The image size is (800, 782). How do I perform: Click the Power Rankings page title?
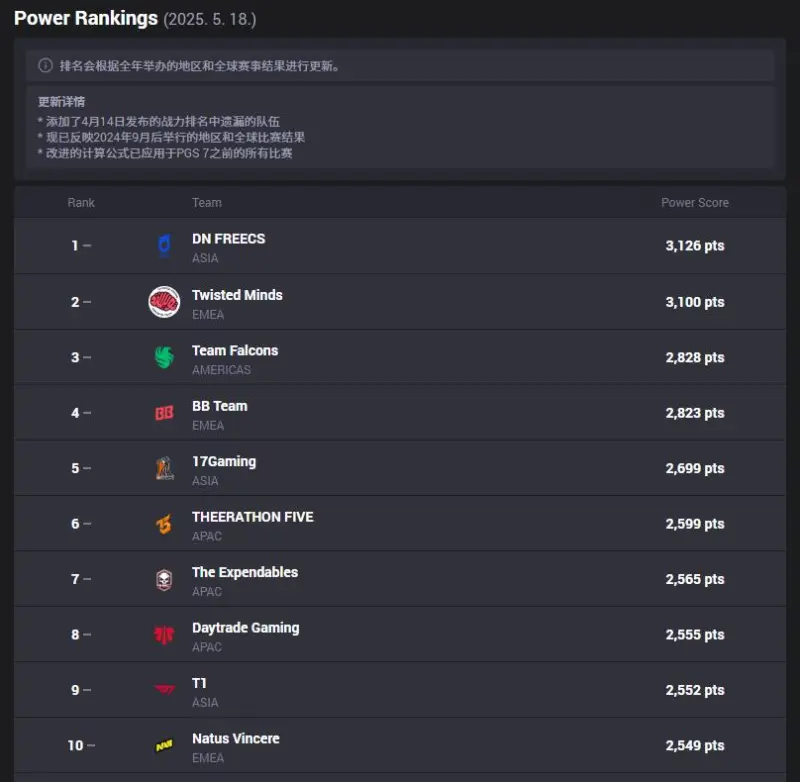click(x=86, y=18)
